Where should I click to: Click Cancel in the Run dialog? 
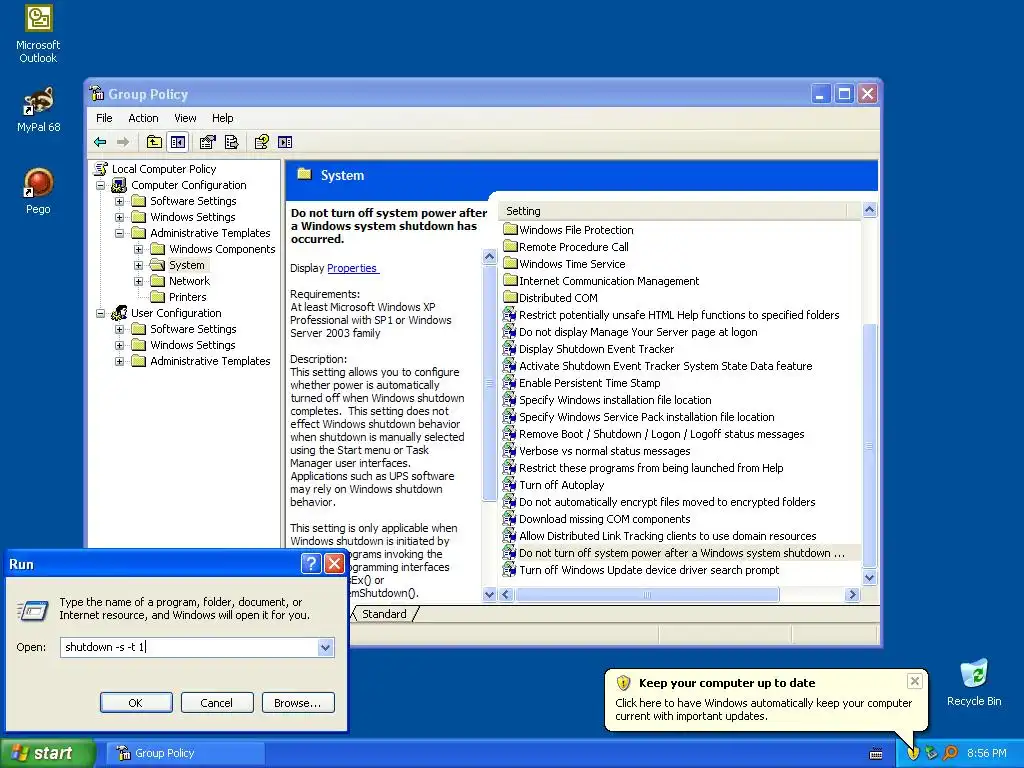(x=217, y=703)
